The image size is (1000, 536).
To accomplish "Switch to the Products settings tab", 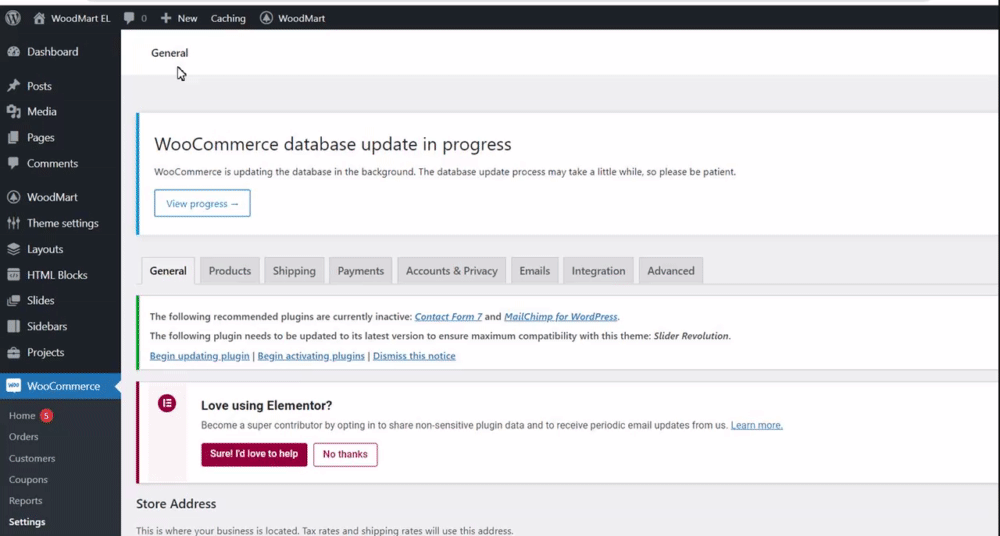I will [230, 271].
